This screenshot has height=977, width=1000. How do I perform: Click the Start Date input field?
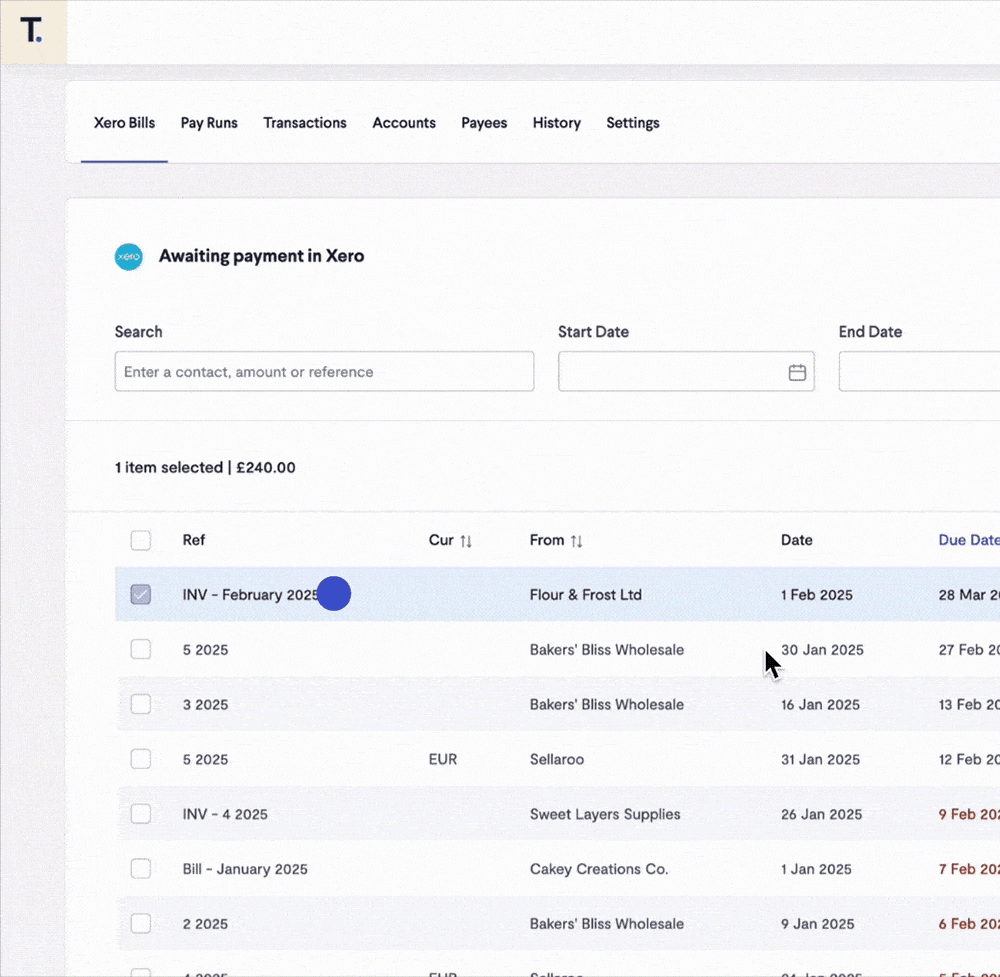point(686,371)
